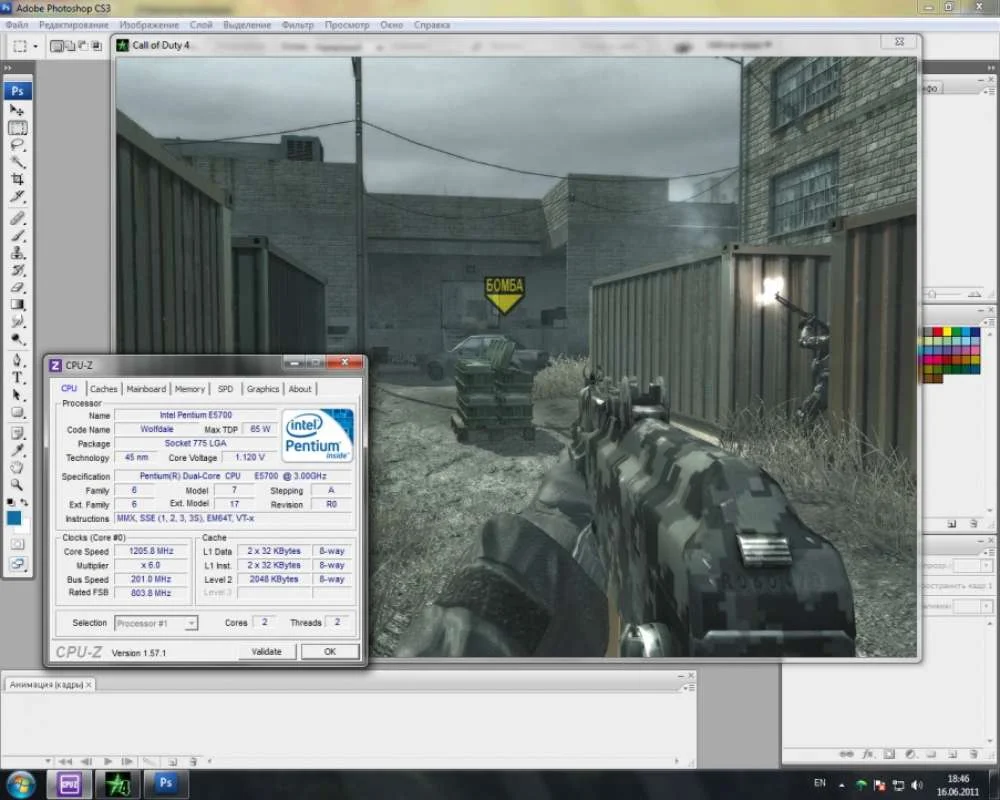Image resolution: width=1000 pixels, height=800 pixels.
Task: Collapse right panel dock double arrows
Action: tap(991, 68)
